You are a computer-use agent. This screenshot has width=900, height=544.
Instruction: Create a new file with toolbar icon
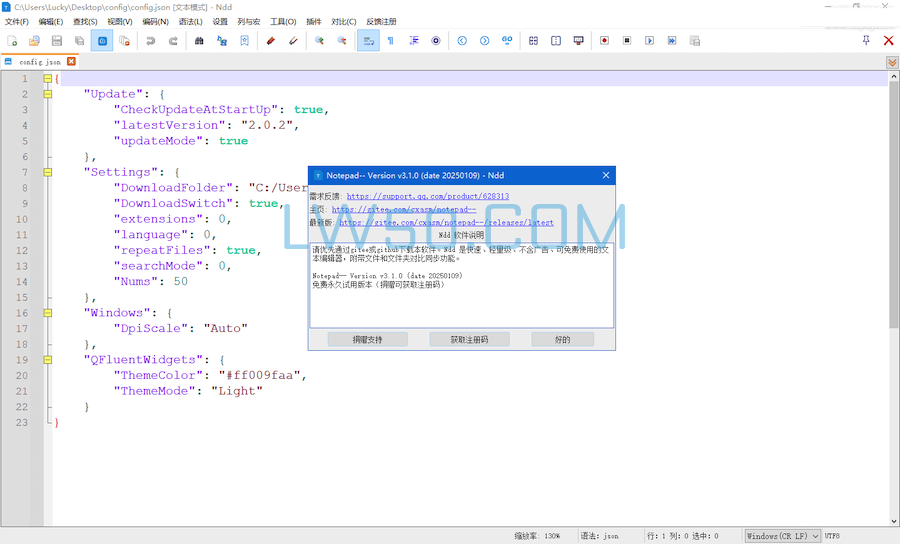(x=12, y=41)
